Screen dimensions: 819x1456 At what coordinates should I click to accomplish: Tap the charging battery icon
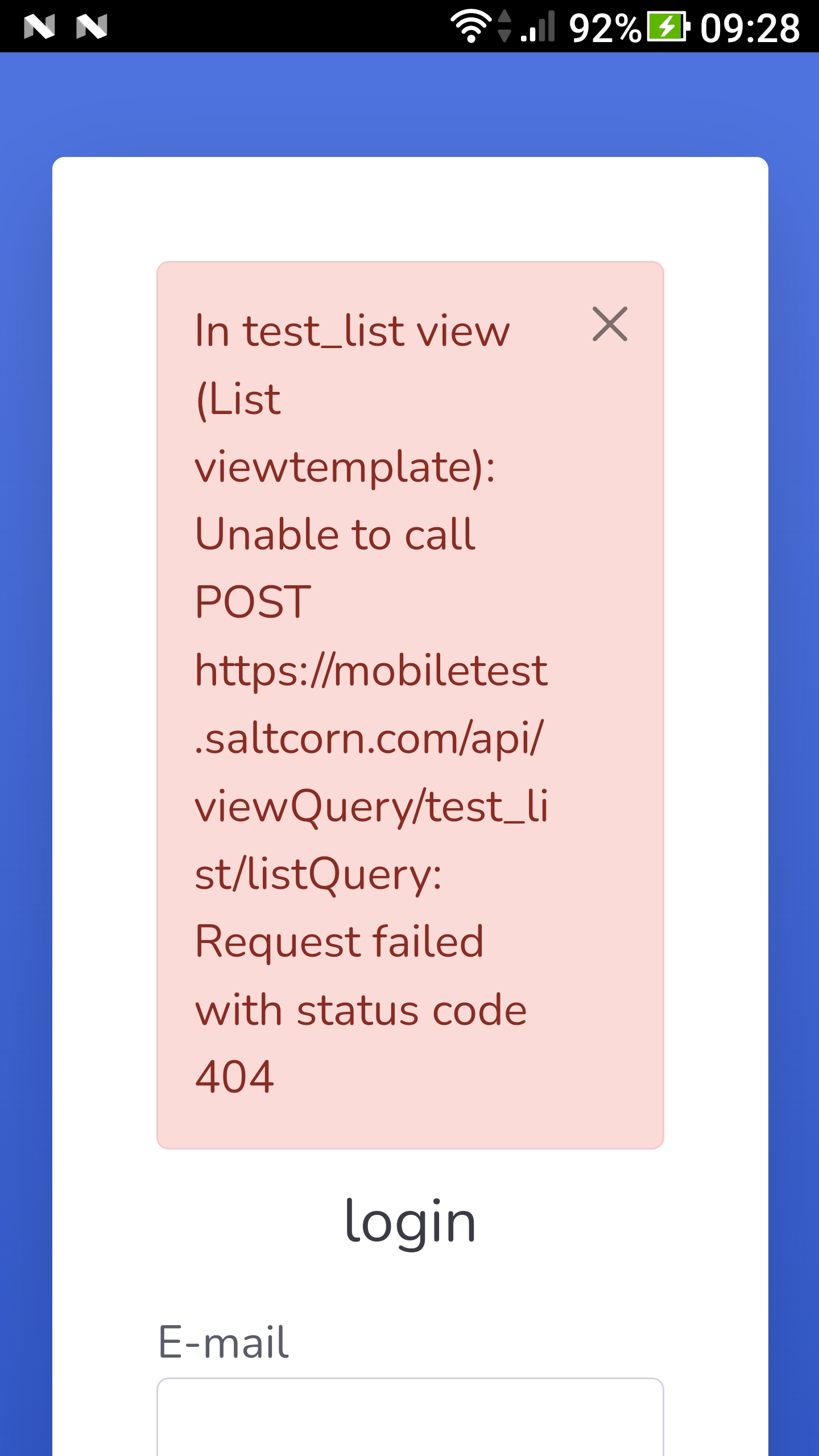pyautogui.click(x=665, y=26)
